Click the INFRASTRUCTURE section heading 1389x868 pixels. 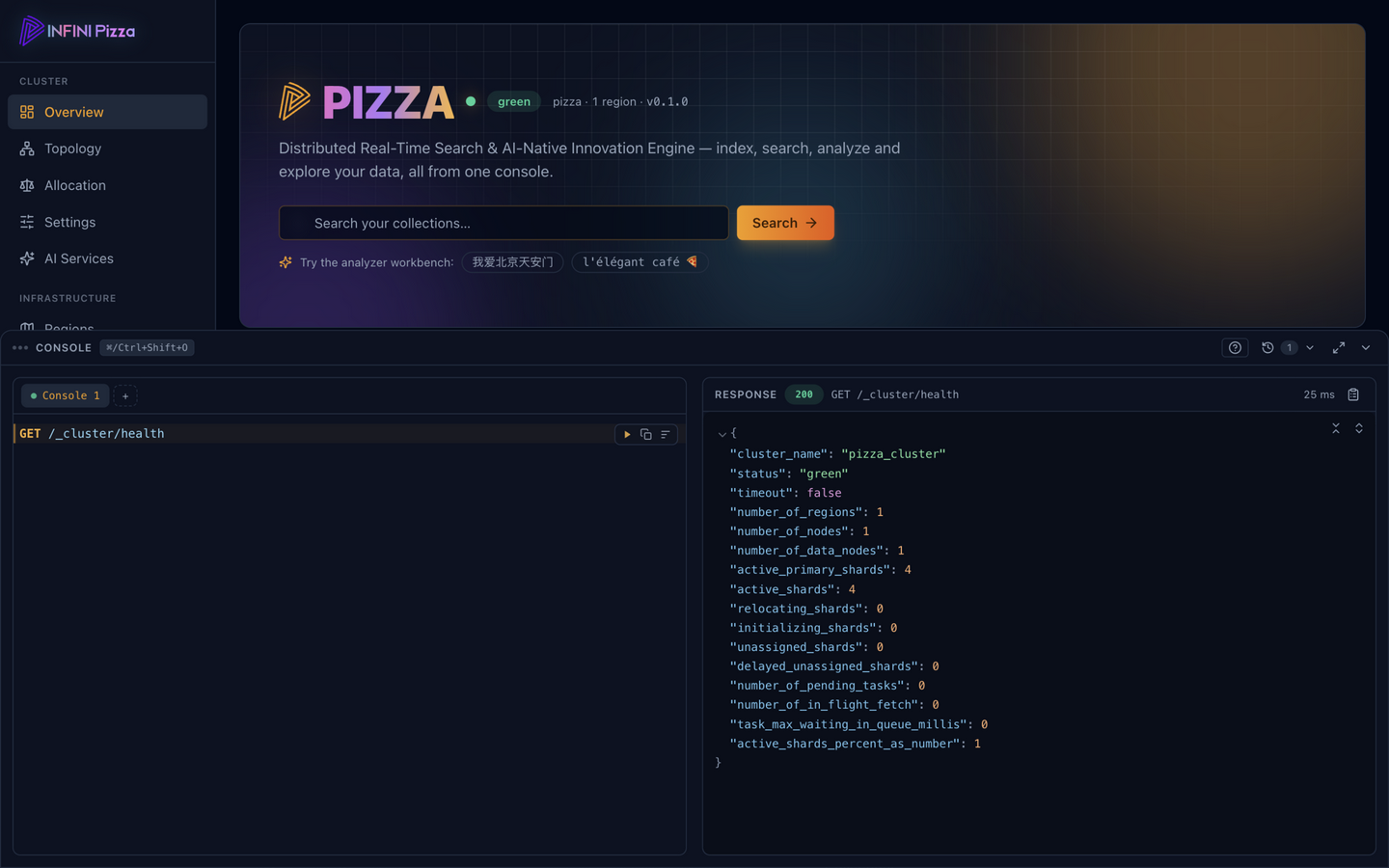(x=68, y=298)
